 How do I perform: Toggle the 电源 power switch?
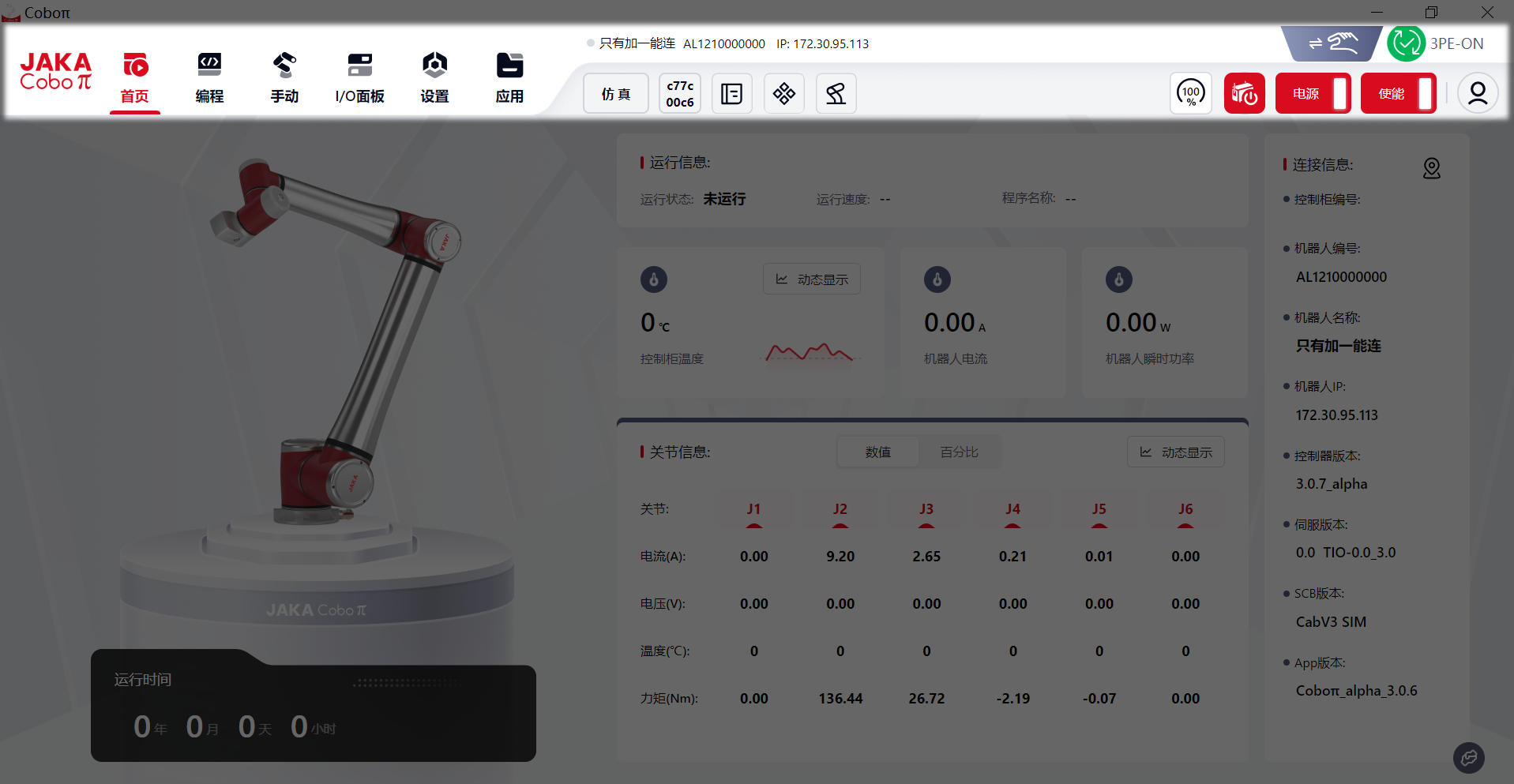click(1313, 94)
